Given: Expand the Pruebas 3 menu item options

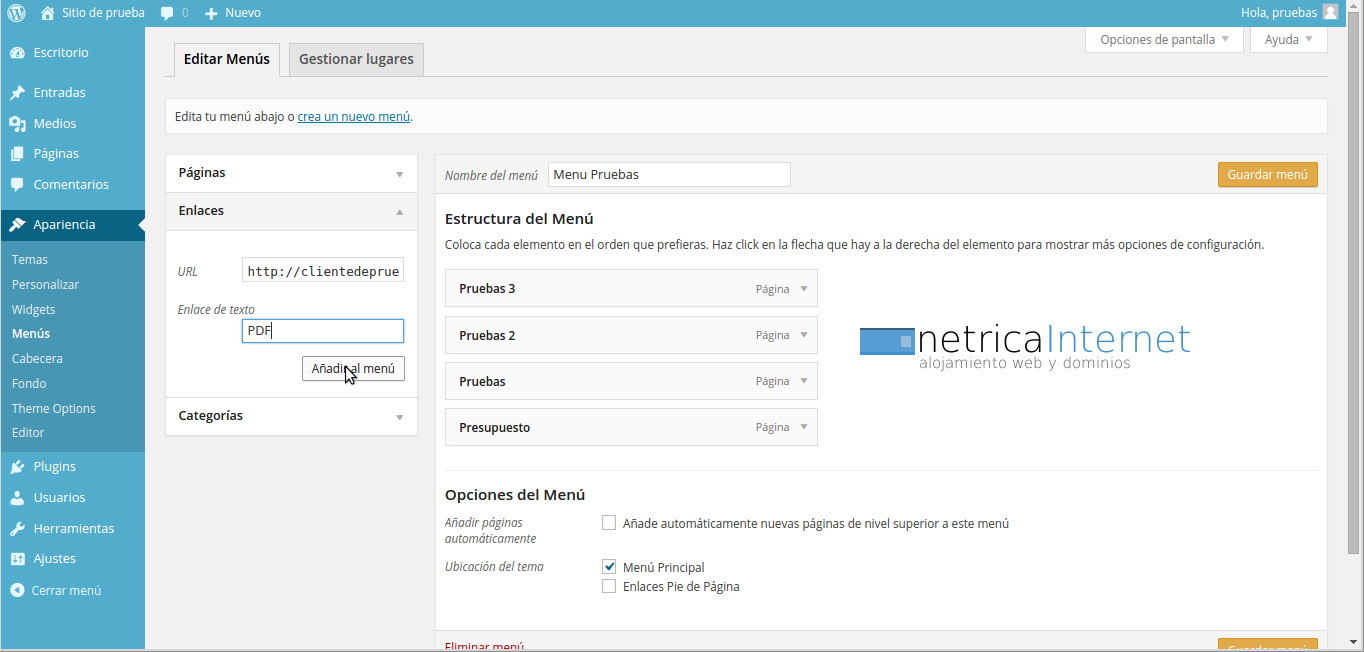Looking at the screenshot, I should click(x=804, y=289).
